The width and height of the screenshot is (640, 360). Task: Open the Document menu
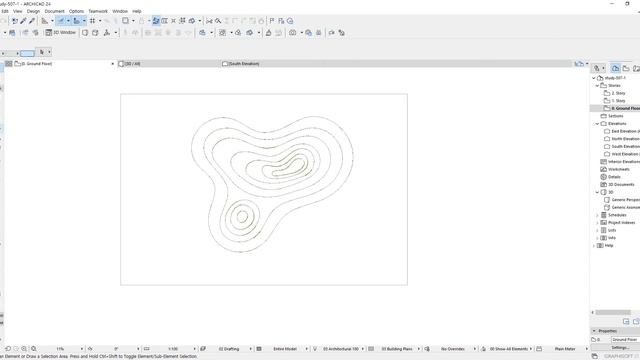point(54,11)
